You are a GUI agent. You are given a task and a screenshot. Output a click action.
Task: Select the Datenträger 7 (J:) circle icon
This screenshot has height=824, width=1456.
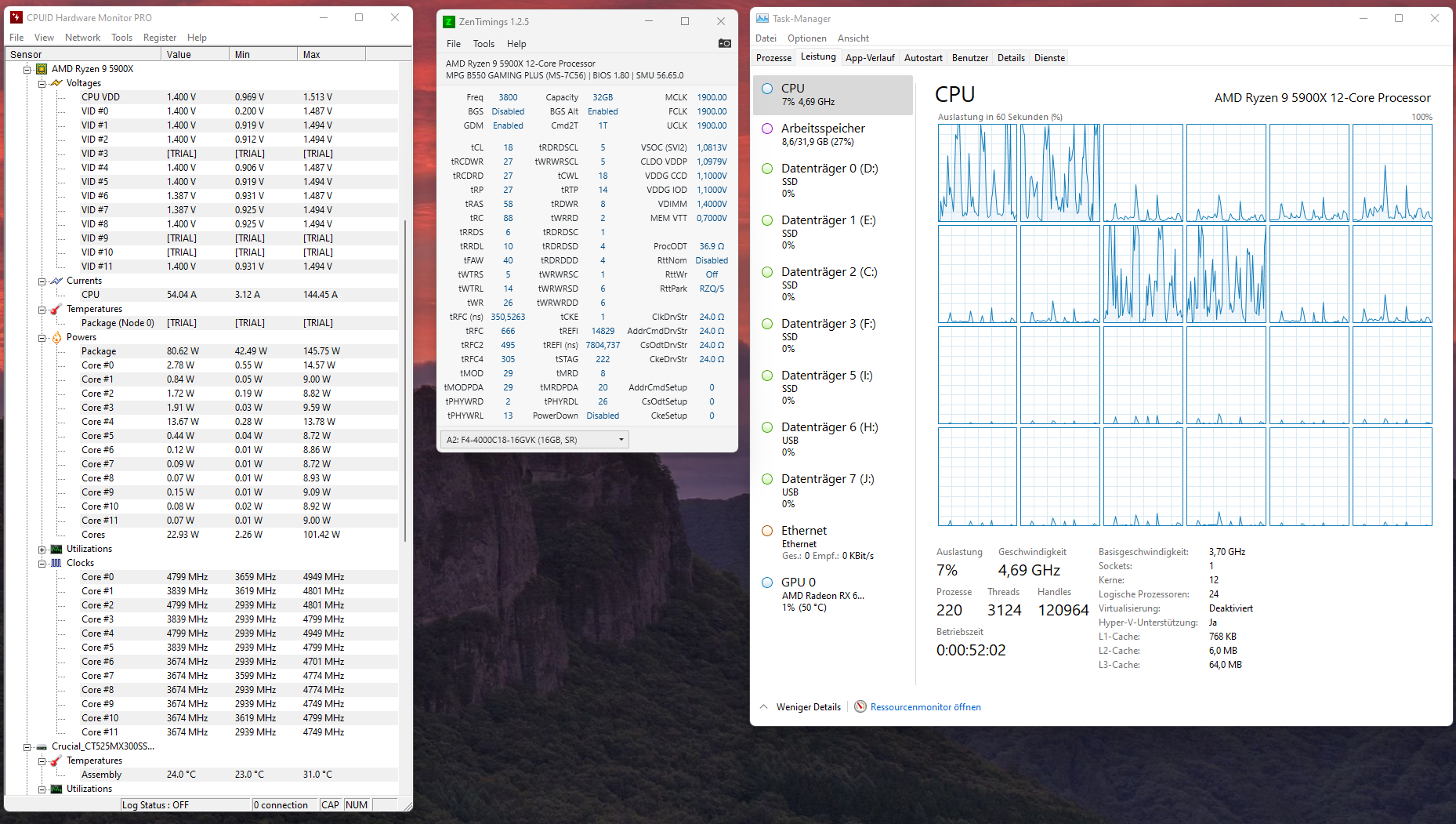tap(768, 479)
